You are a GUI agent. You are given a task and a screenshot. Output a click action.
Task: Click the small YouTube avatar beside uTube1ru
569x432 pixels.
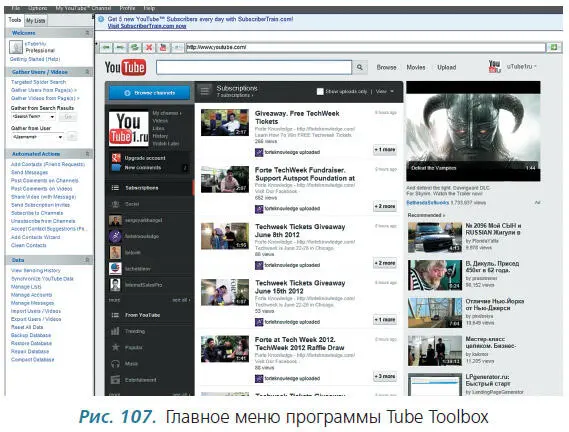tap(495, 67)
